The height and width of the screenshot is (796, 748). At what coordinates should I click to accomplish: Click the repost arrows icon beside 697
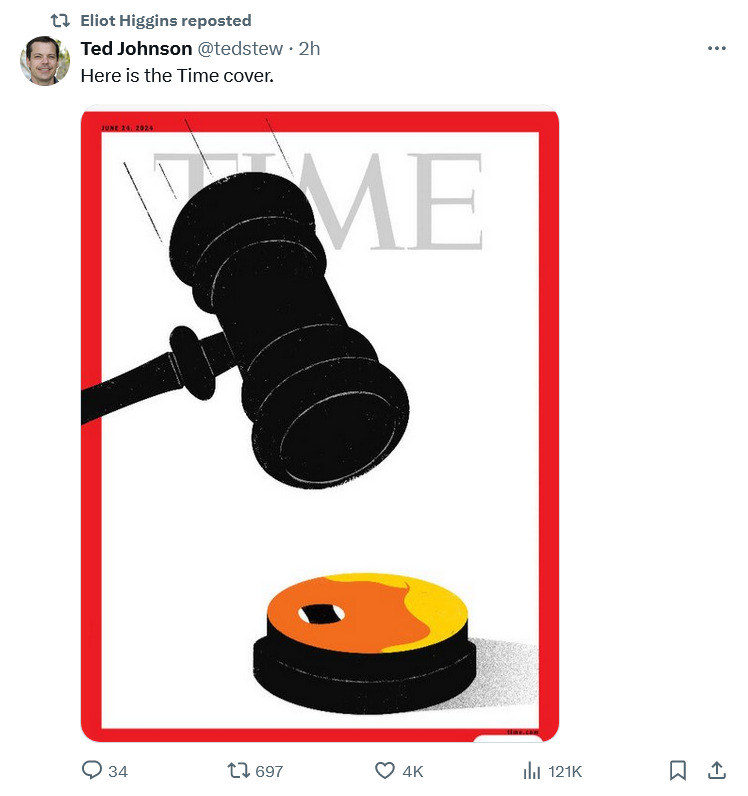[x=238, y=771]
